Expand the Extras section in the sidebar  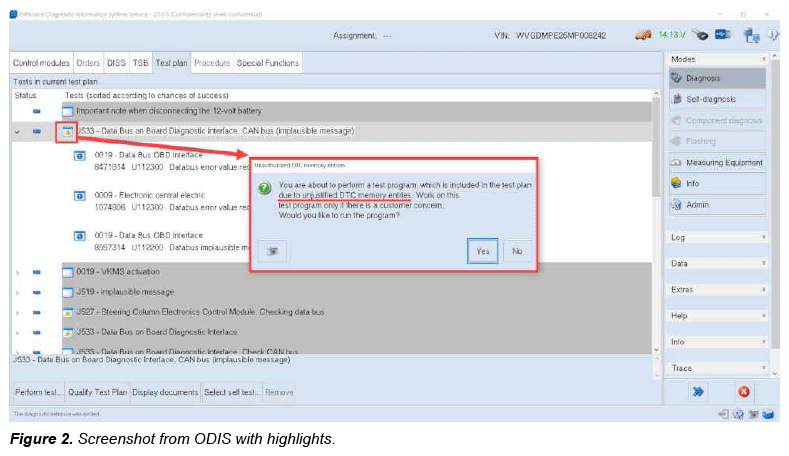pyautogui.click(x=717, y=290)
